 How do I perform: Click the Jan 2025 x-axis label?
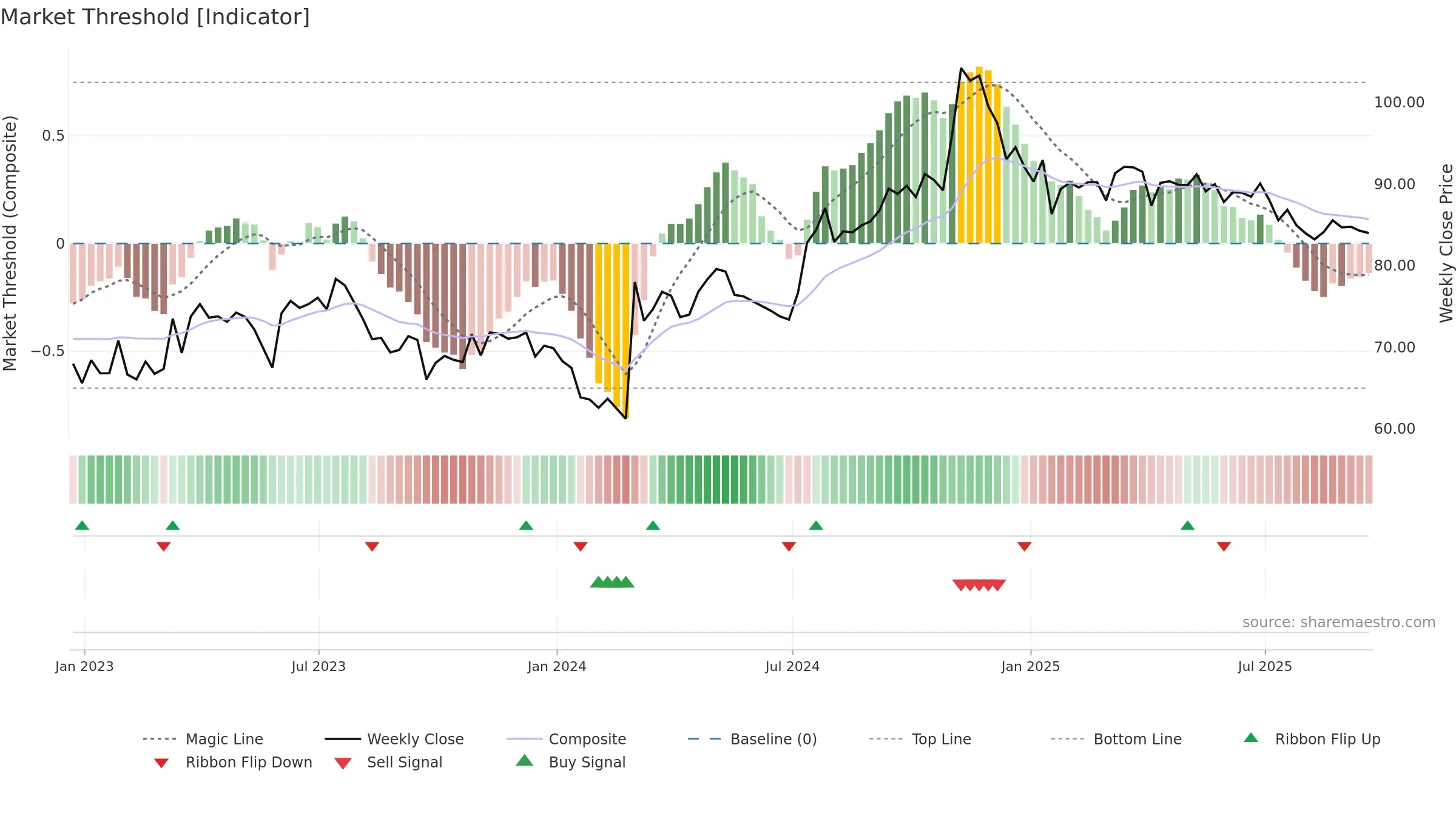pyautogui.click(x=1031, y=667)
